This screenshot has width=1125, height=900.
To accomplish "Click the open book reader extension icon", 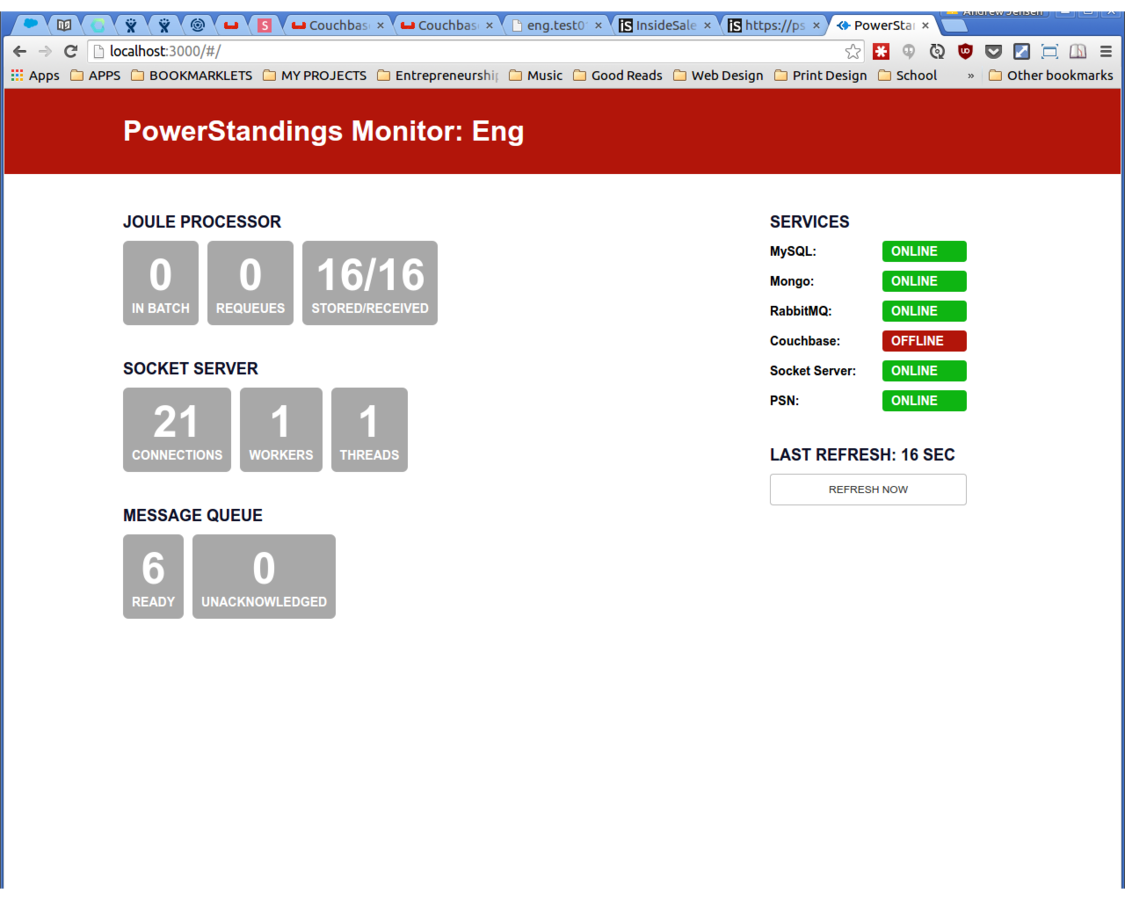I will pyautogui.click(x=1078, y=51).
